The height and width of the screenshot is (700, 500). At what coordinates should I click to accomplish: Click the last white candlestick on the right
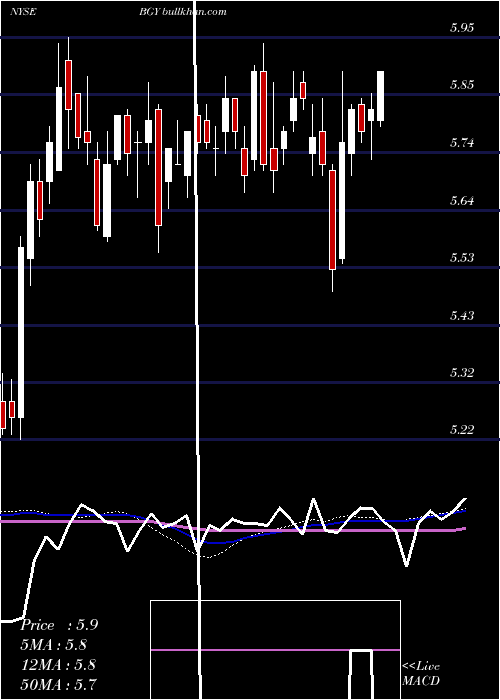[x=380, y=96]
